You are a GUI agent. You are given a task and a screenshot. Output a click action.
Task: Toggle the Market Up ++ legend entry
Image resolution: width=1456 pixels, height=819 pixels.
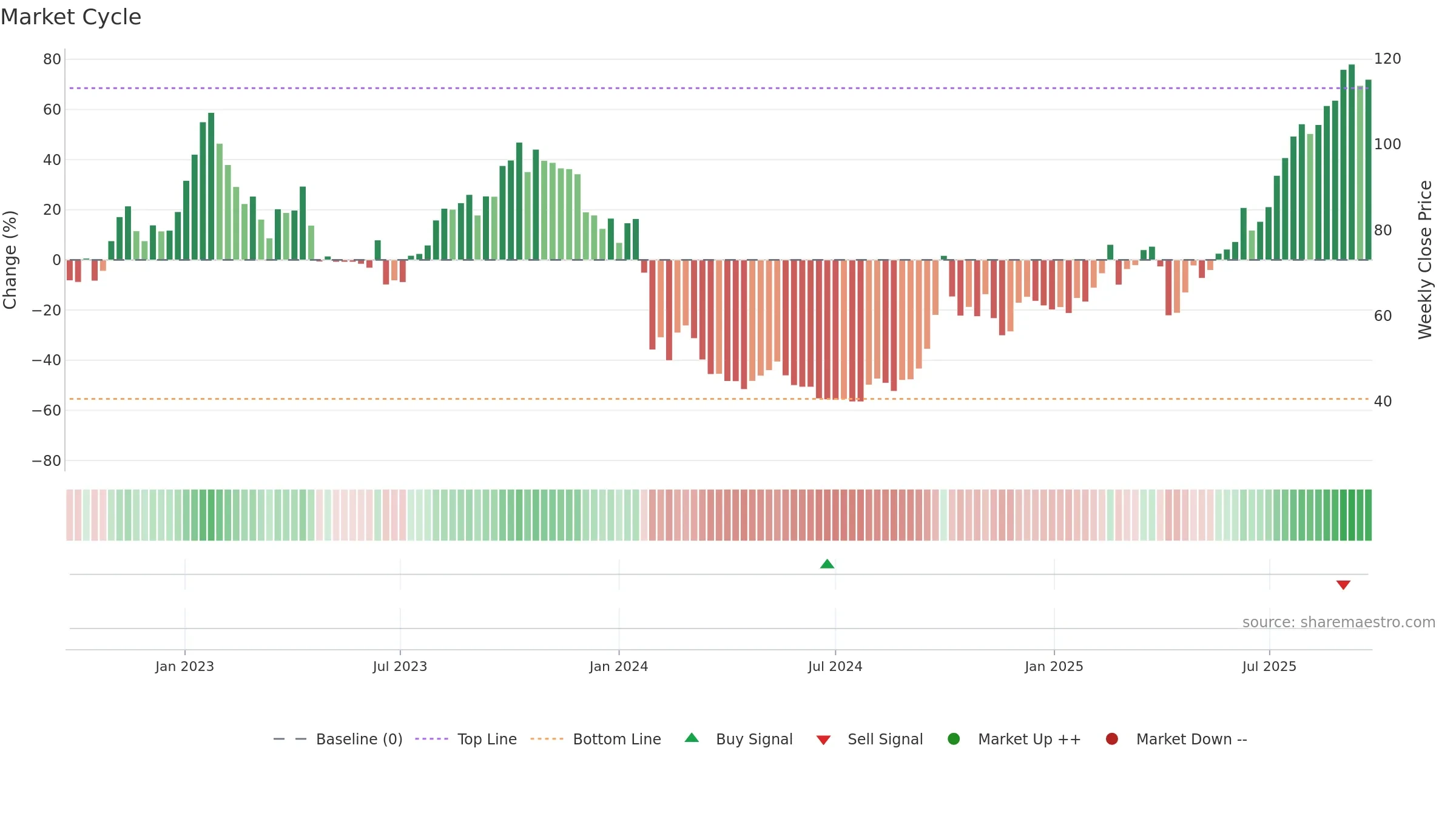tap(1014, 739)
